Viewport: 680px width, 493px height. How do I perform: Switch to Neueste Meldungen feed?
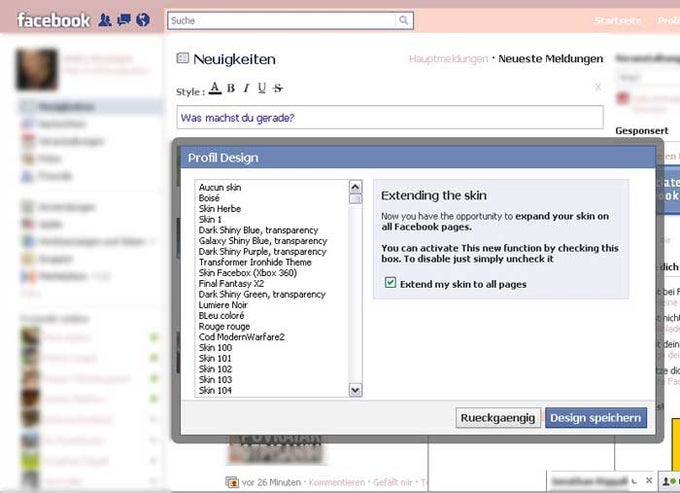550,59
